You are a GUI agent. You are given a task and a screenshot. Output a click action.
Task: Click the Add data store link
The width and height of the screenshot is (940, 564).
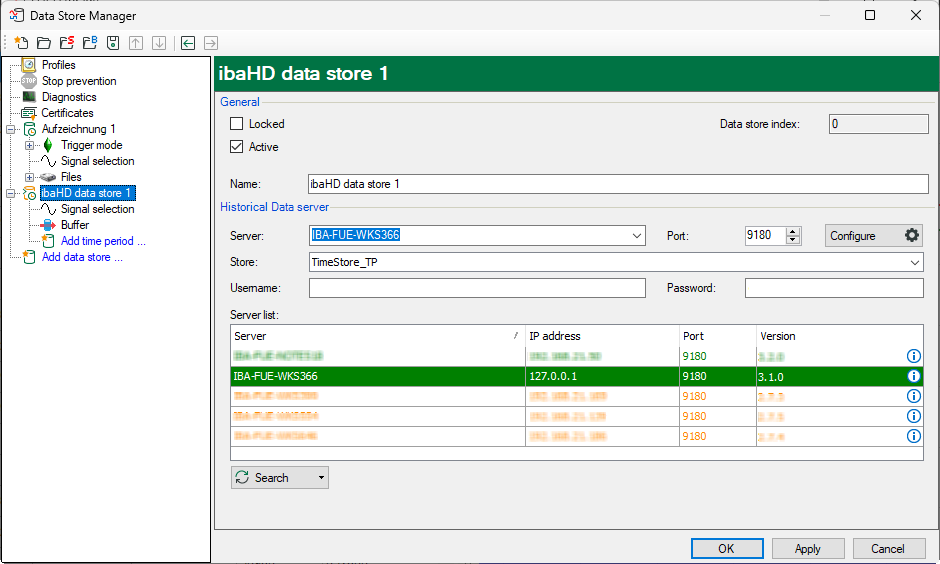point(82,257)
